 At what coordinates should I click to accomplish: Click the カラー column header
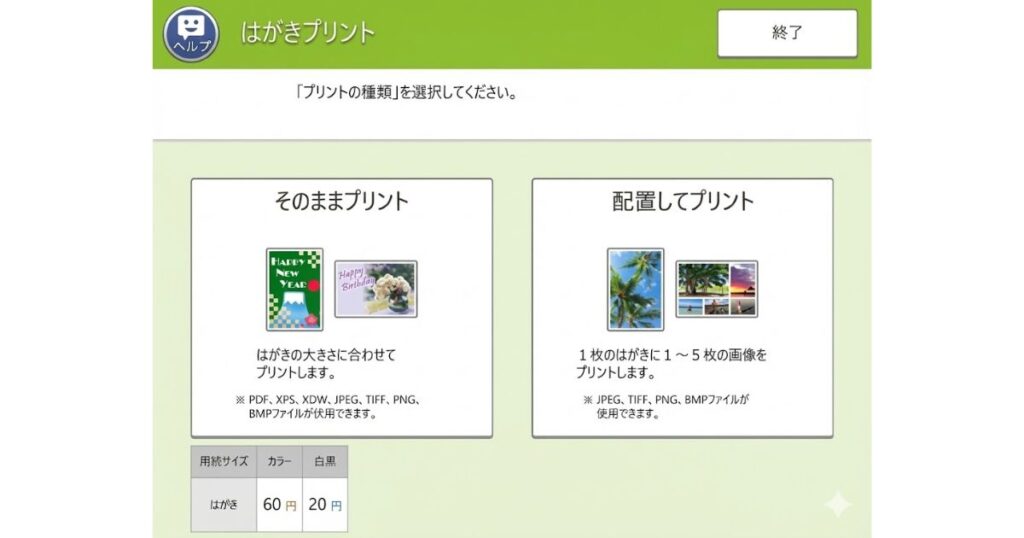(x=279, y=462)
